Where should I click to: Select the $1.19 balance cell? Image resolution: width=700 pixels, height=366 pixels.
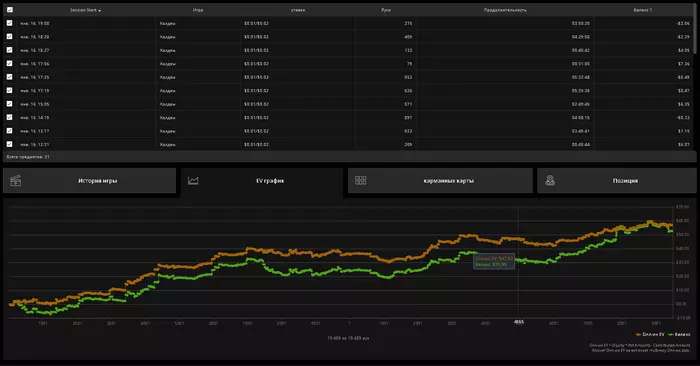click(684, 131)
